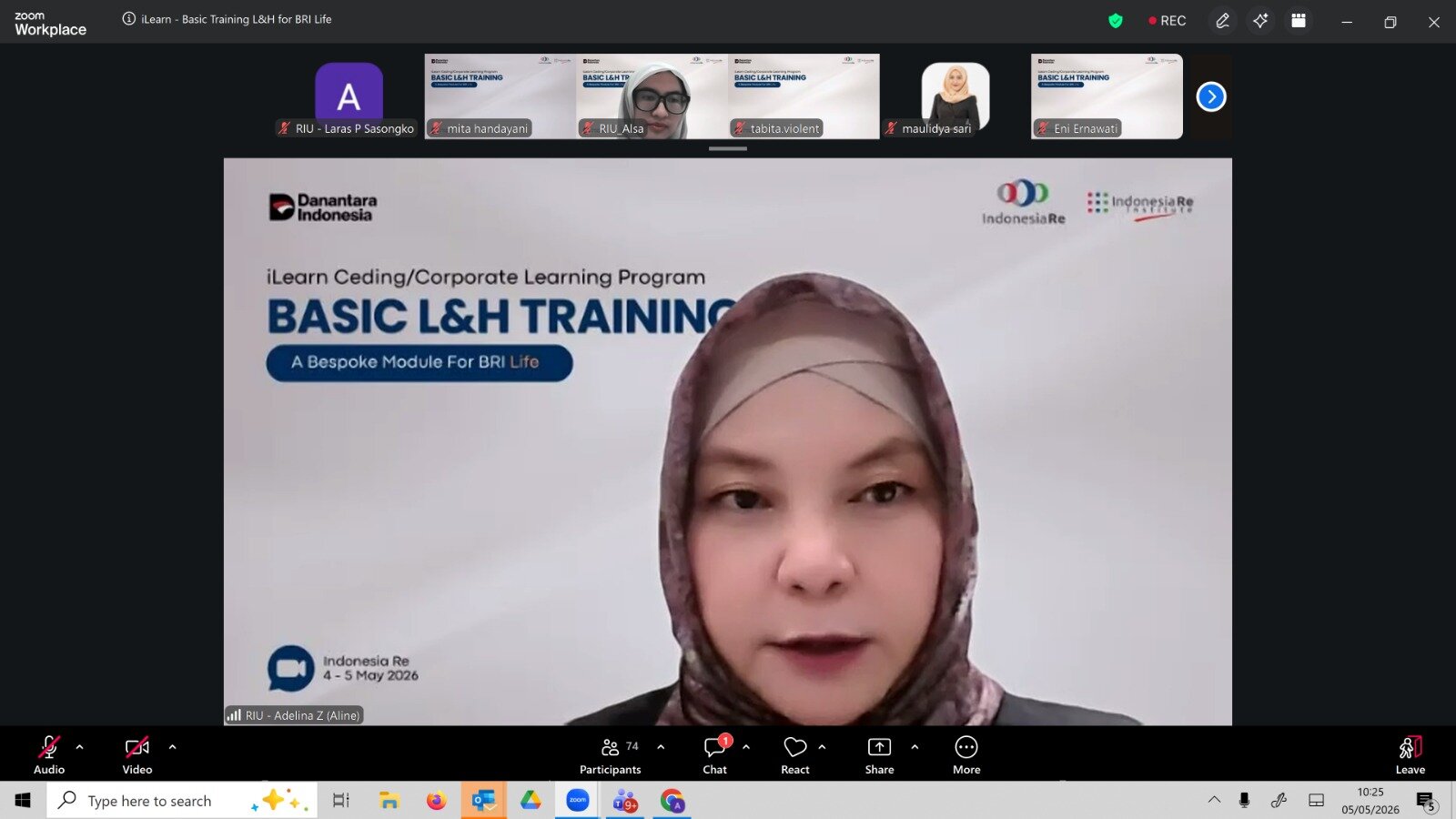This screenshot has height=819, width=1456.
Task: Select RIU - Laras P Sasongko's thumbnail
Action: (x=349, y=96)
